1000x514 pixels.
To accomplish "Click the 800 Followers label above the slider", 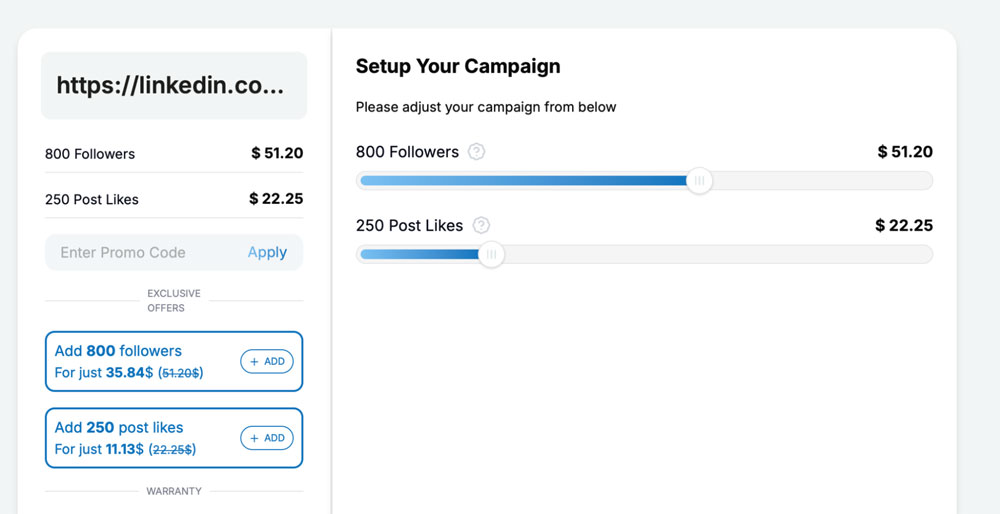I will [407, 152].
